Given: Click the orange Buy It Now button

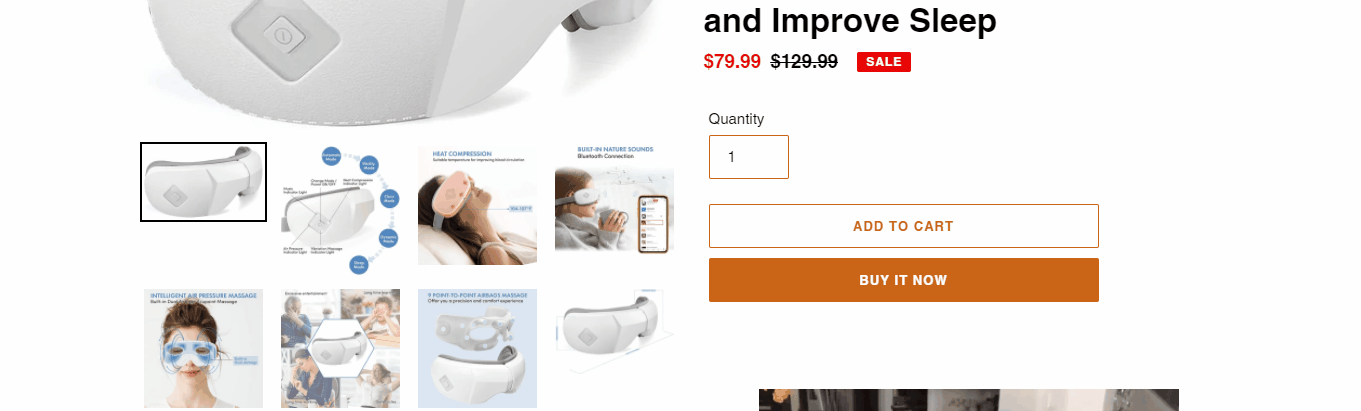Looking at the screenshot, I should coord(904,280).
